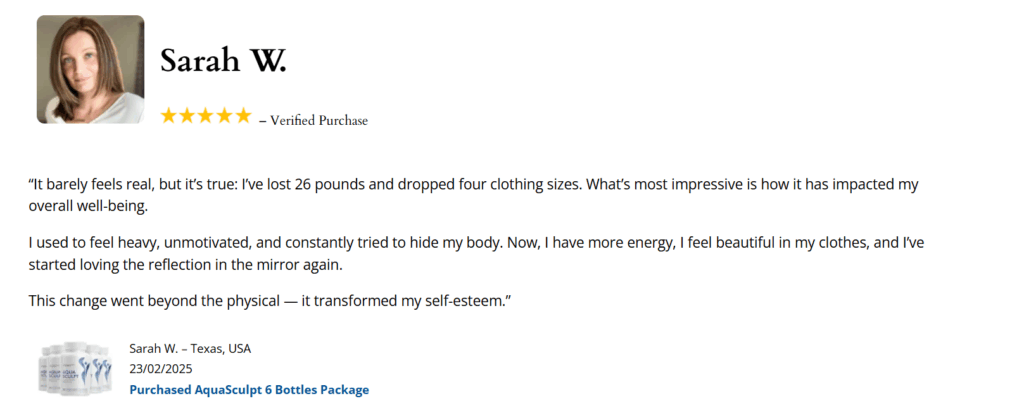Image resolution: width=1024 pixels, height=420 pixels.
Task: Click the second rating star
Action: pyautogui.click(x=187, y=116)
